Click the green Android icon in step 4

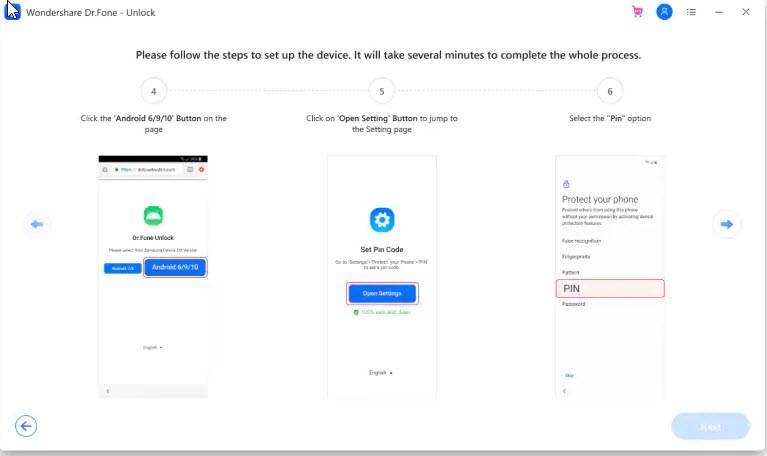coord(153,215)
